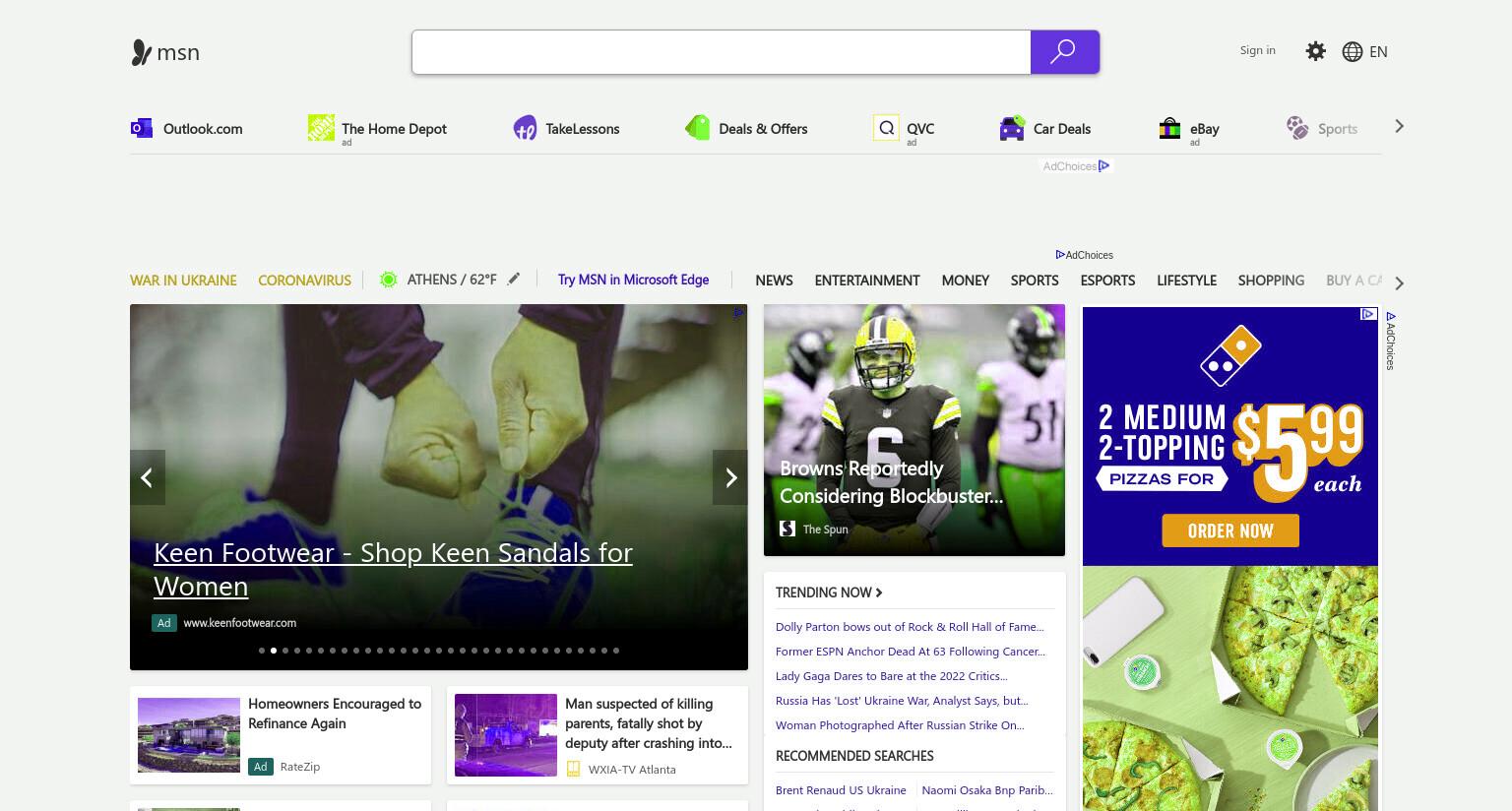Open Dolly Parton trending story
Screen dimensions: 1512x811
910,627
